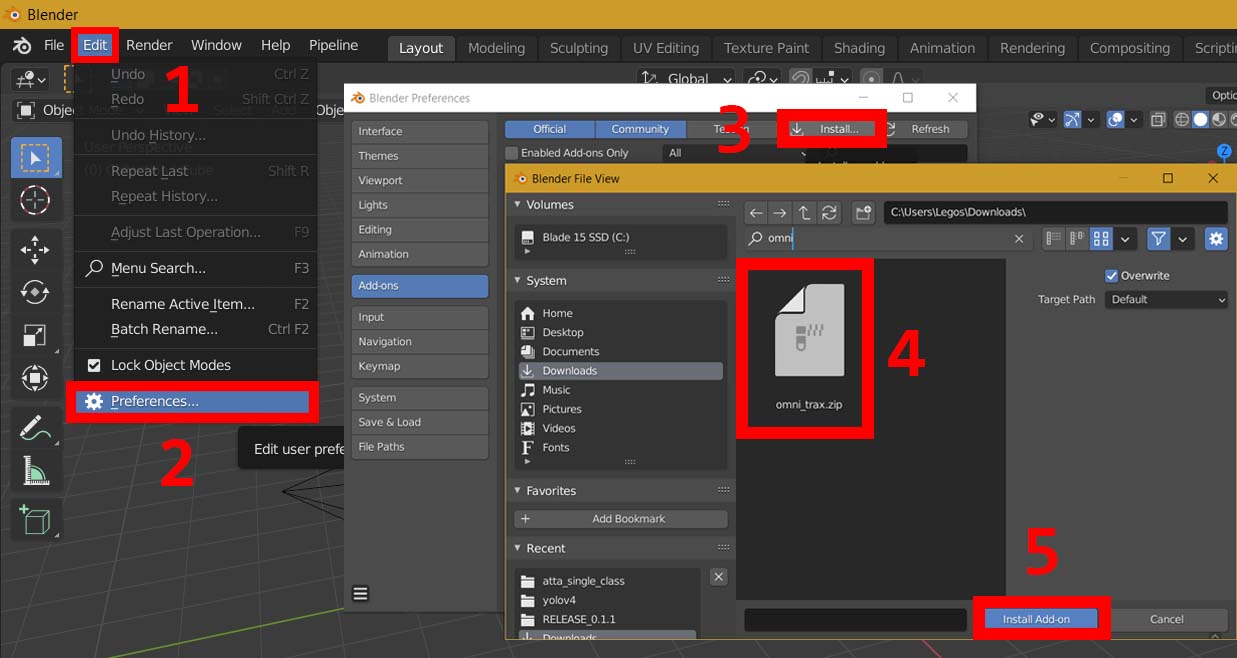1237x658 pixels.
Task: Select the omni_trax.zip file thumbnail
Action: 809,346
